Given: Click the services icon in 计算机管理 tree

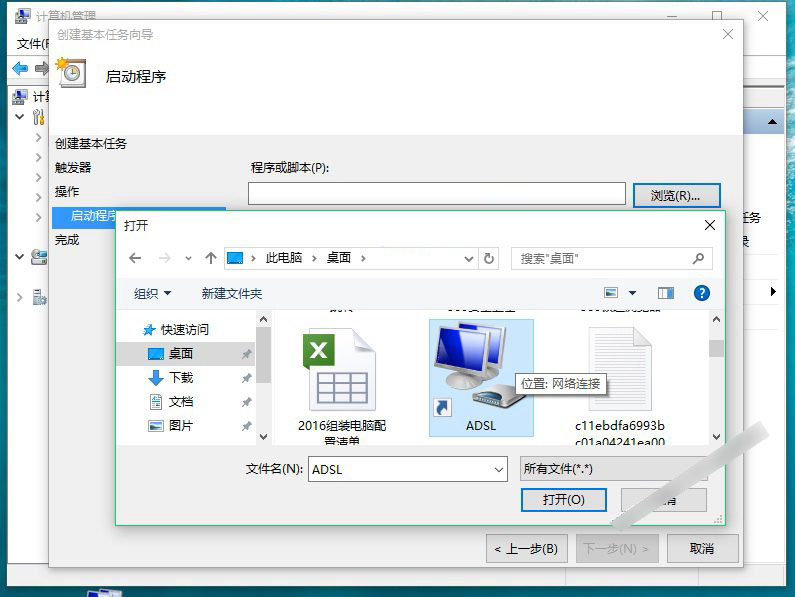Looking at the screenshot, I should pyautogui.click(x=40, y=297).
